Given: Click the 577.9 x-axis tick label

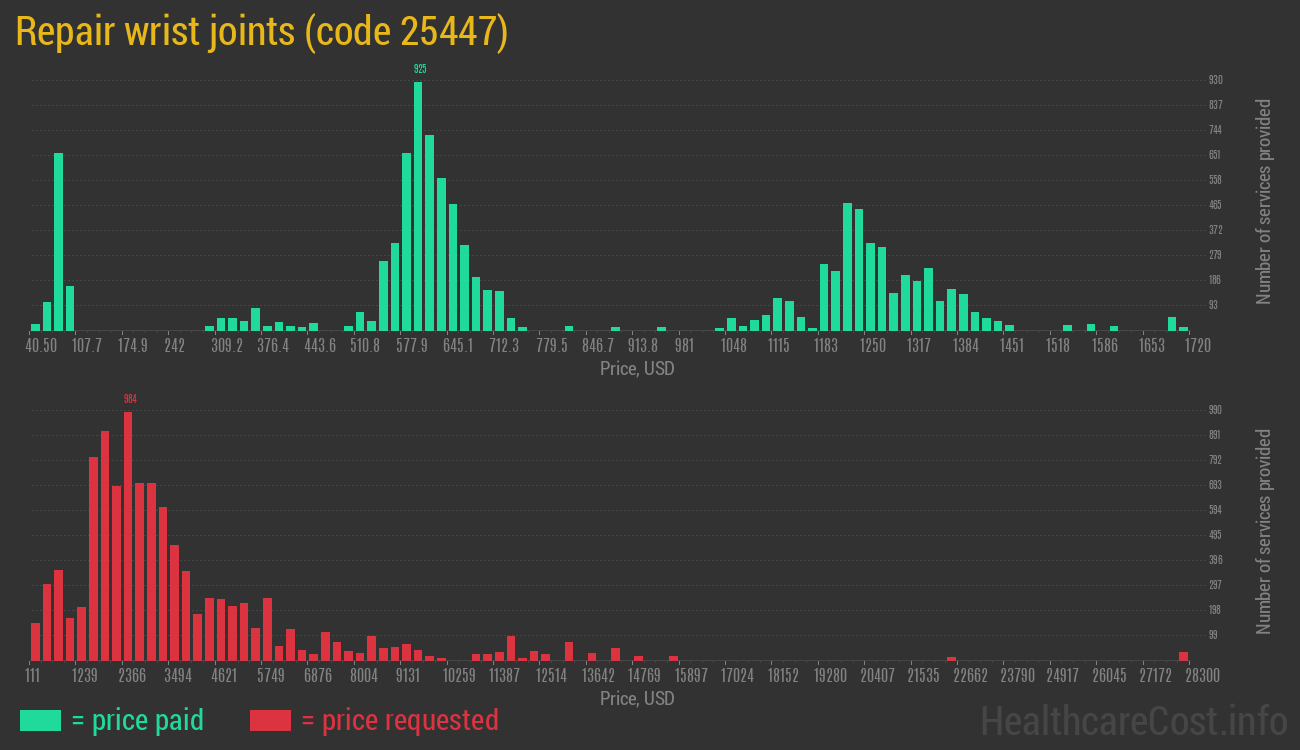Looking at the screenshot, I should click(411, 346).
